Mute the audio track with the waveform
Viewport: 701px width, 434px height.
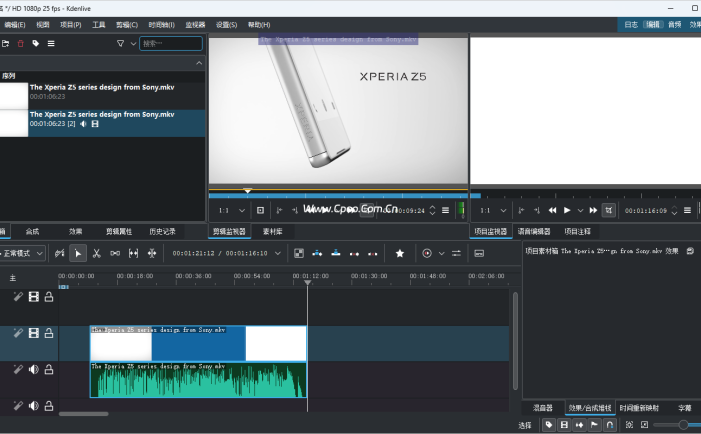34,370
